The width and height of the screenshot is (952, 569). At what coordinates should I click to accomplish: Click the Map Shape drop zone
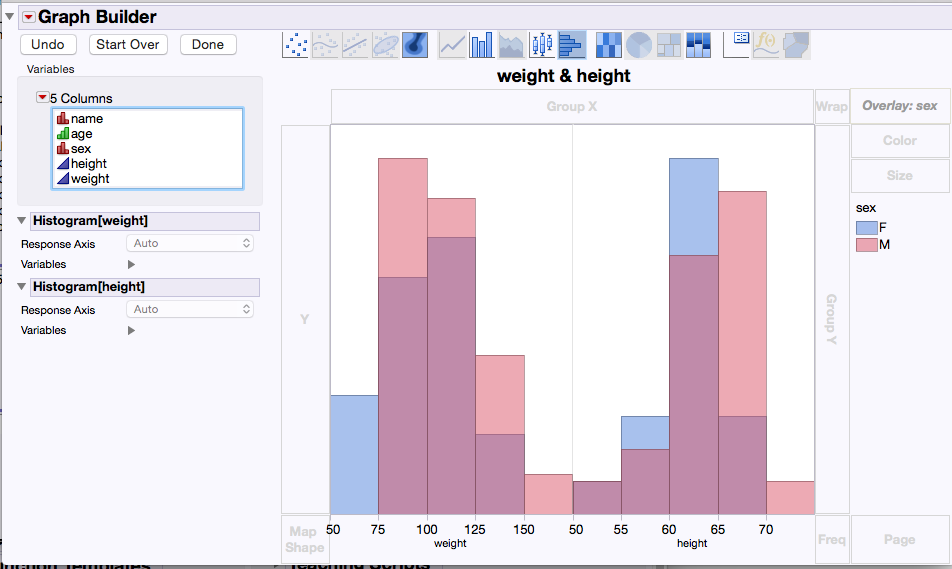pyautogui.click(x=305, y=539)
